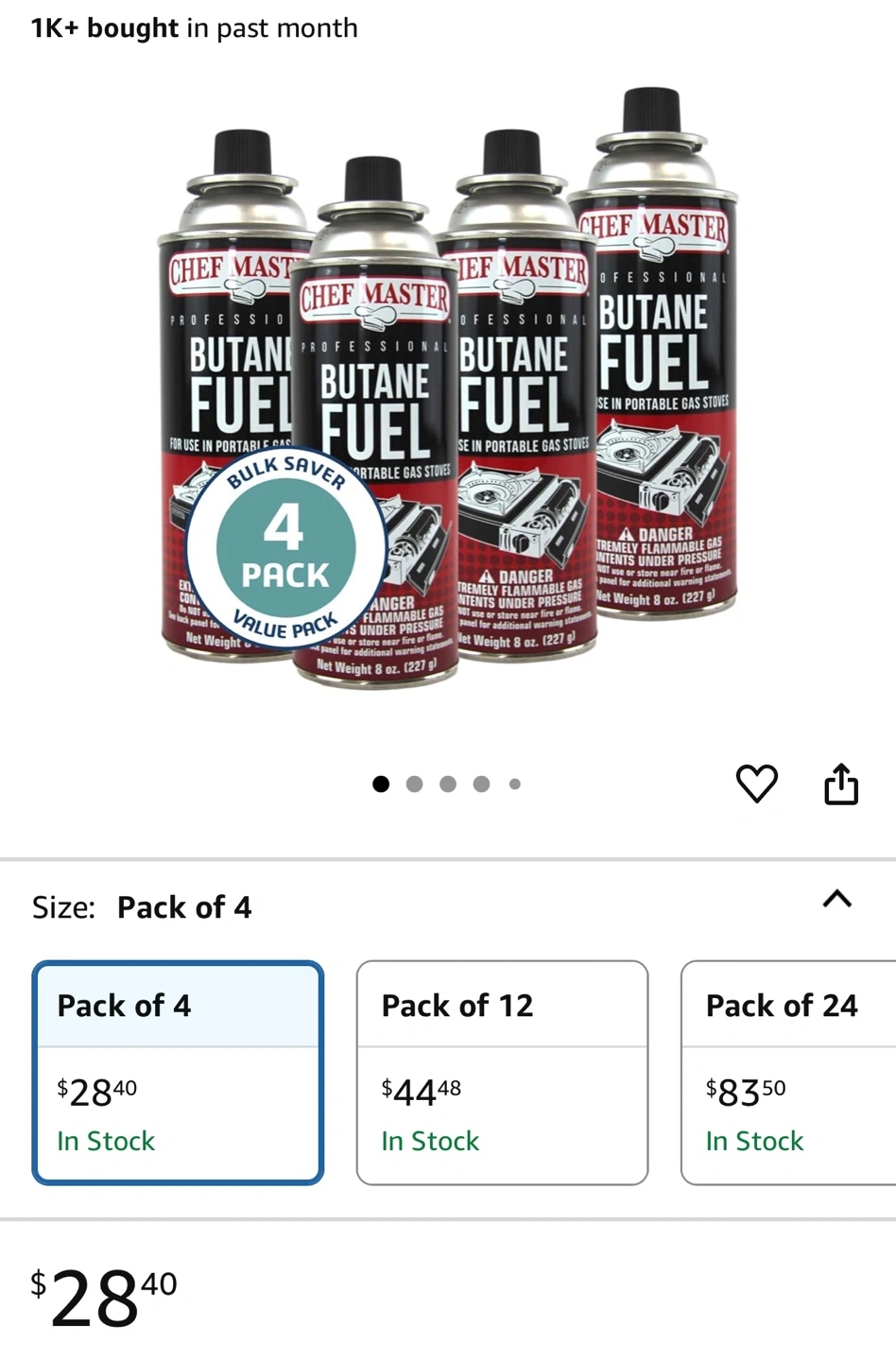Select the Pack of 4 size option

[178, 1073]
